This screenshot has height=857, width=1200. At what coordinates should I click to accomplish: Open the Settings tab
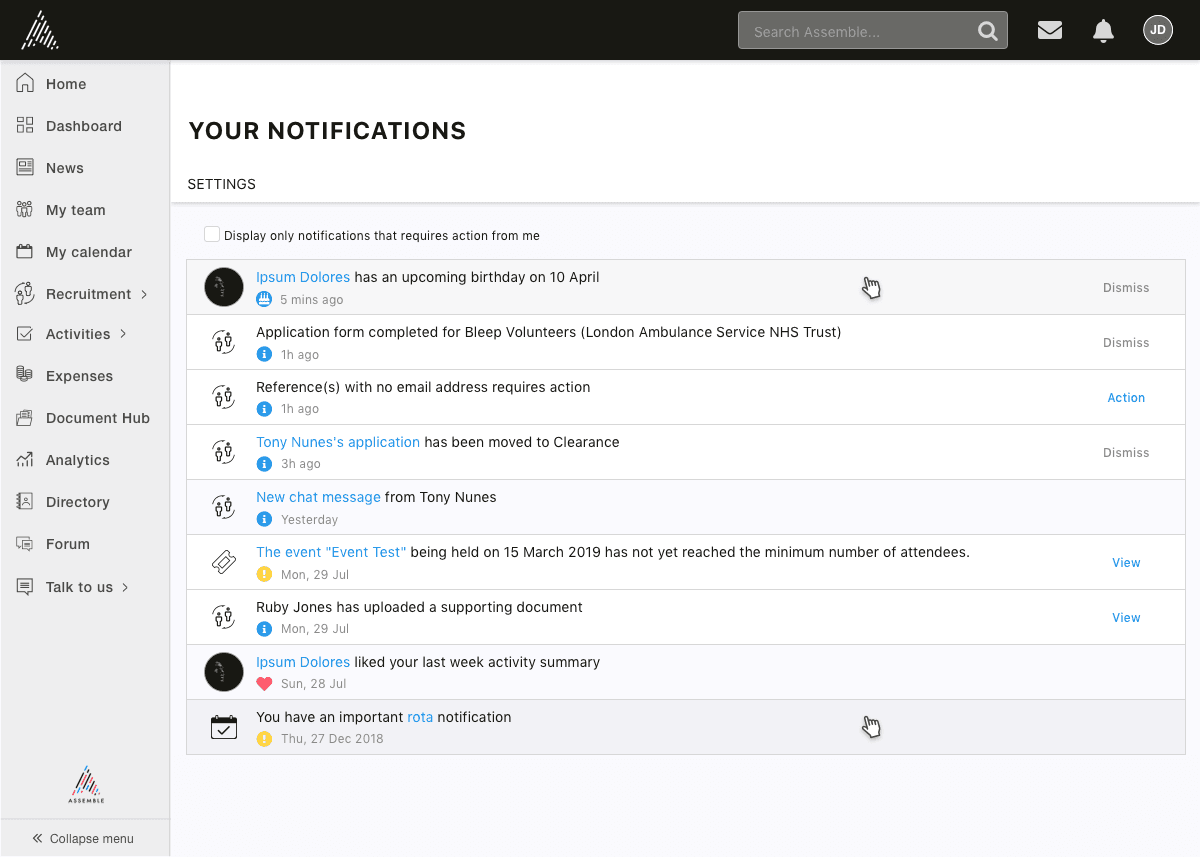pos(222,184)
